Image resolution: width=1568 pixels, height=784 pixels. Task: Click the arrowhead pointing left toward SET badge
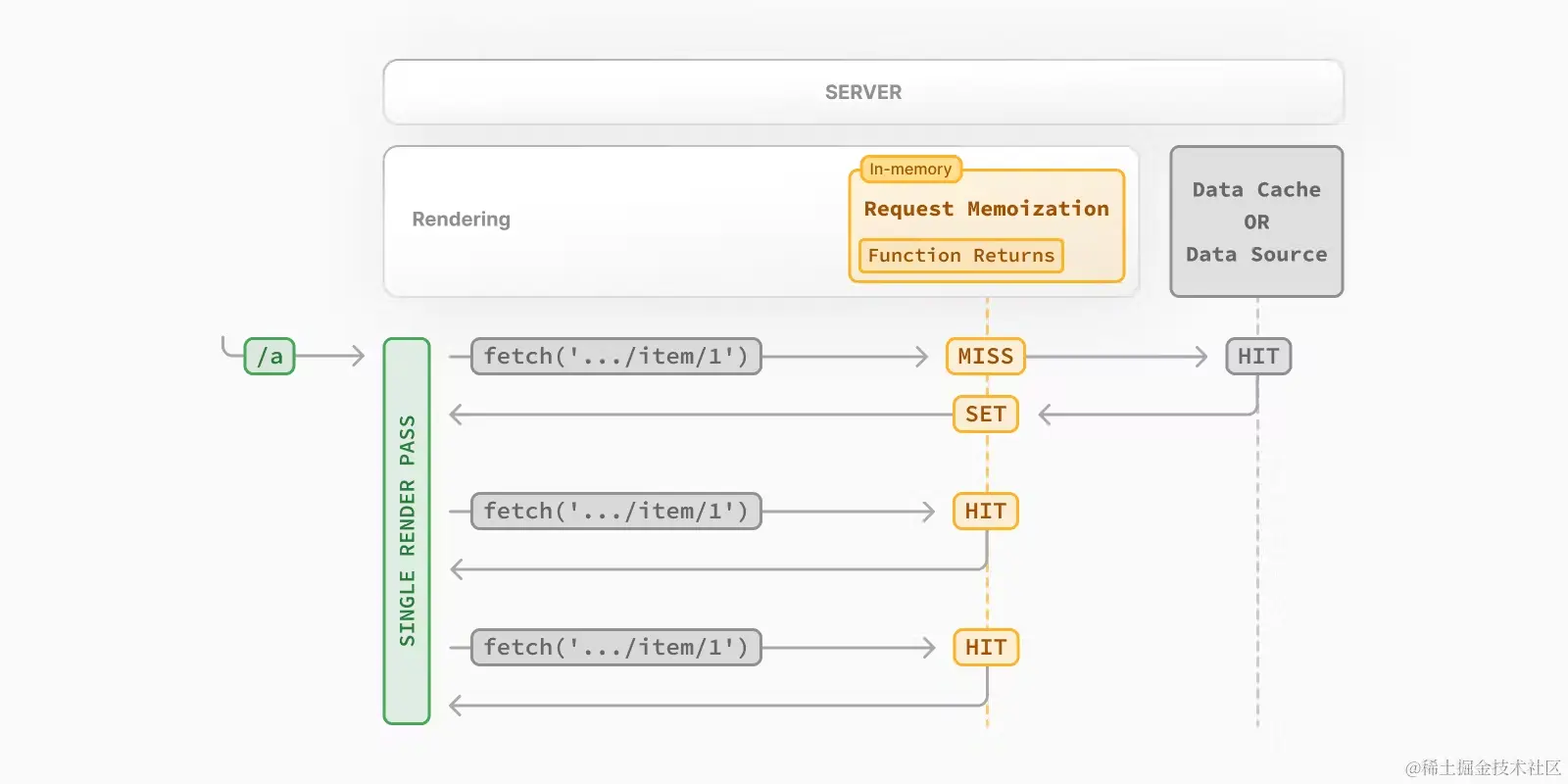pos(1046,415)
